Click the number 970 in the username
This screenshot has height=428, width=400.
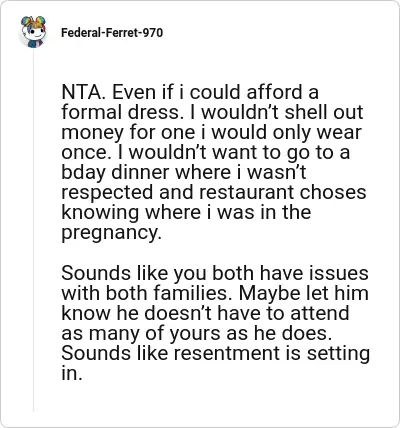(153, 33)
